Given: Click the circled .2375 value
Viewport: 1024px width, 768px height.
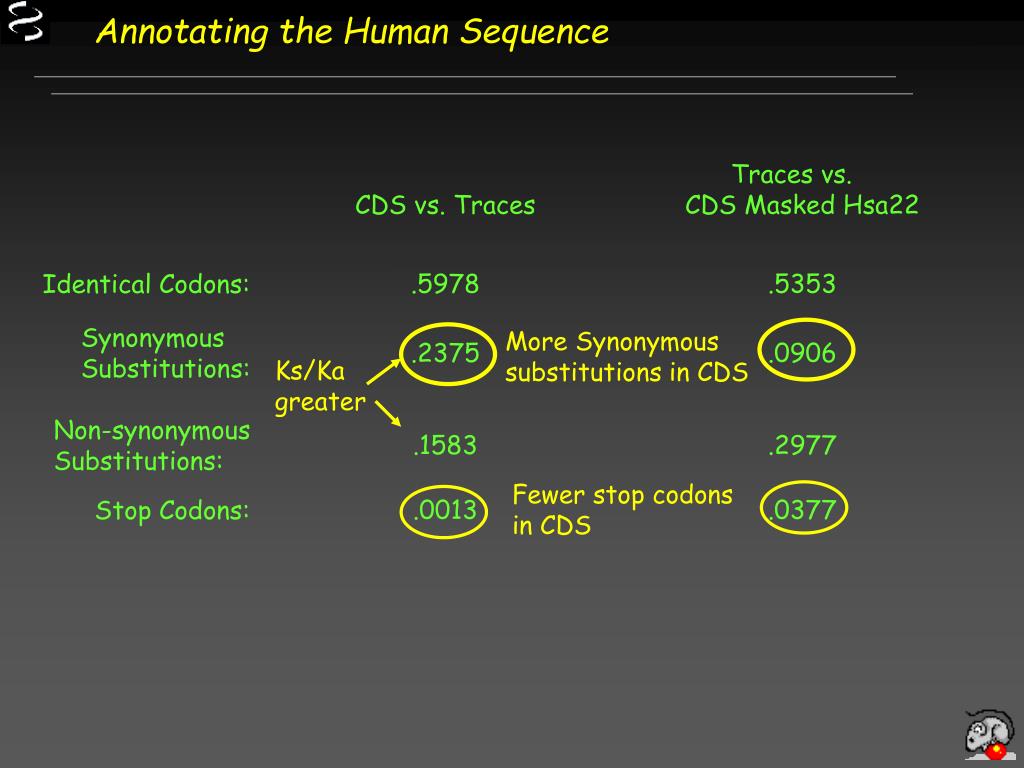Looking at the screenshot, I should point(446,353).
